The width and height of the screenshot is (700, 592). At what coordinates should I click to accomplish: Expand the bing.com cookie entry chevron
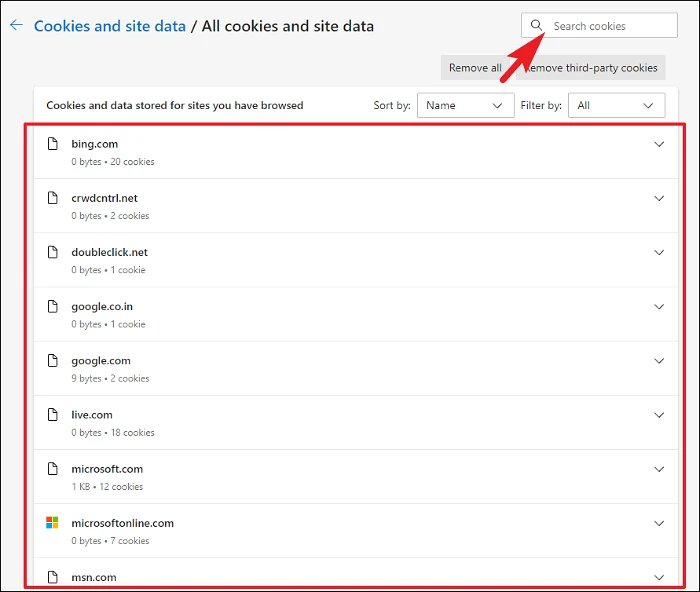coord(659,144)
